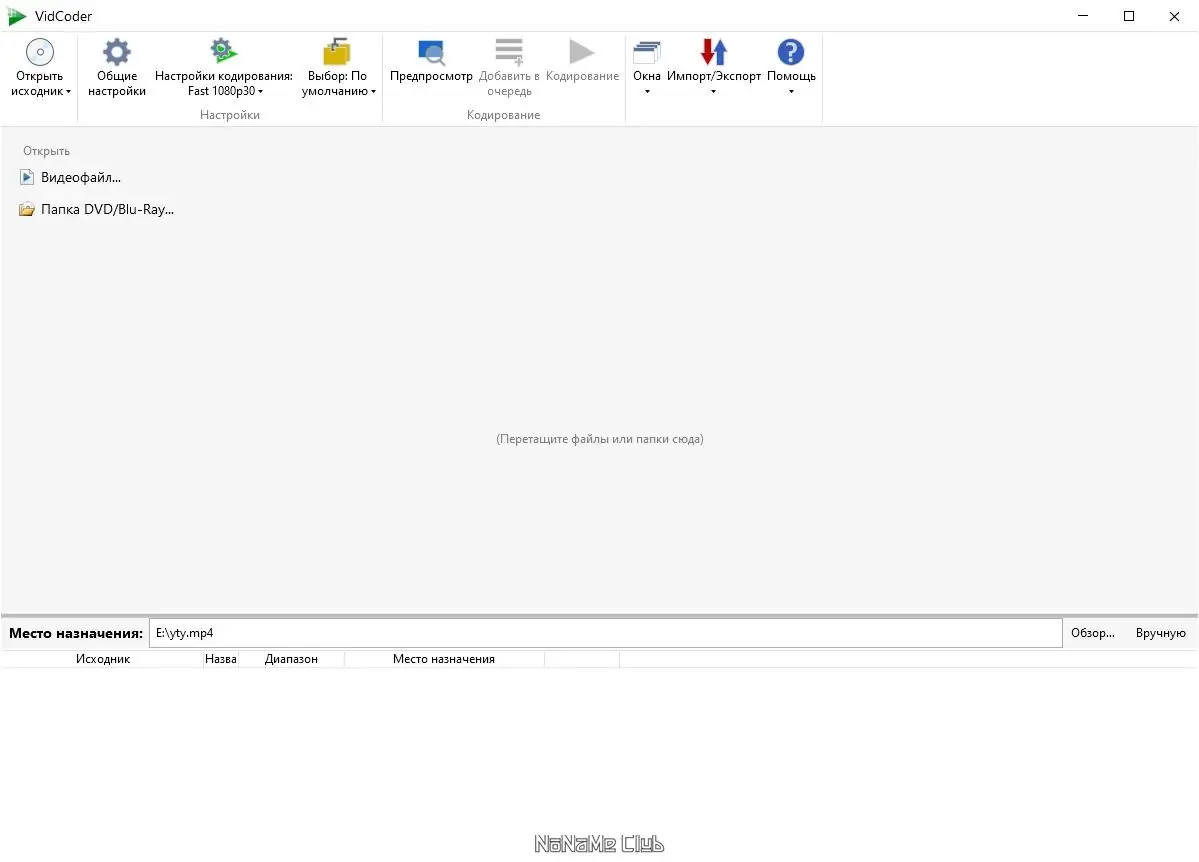Click the Диапазон column header

point(291,659)
